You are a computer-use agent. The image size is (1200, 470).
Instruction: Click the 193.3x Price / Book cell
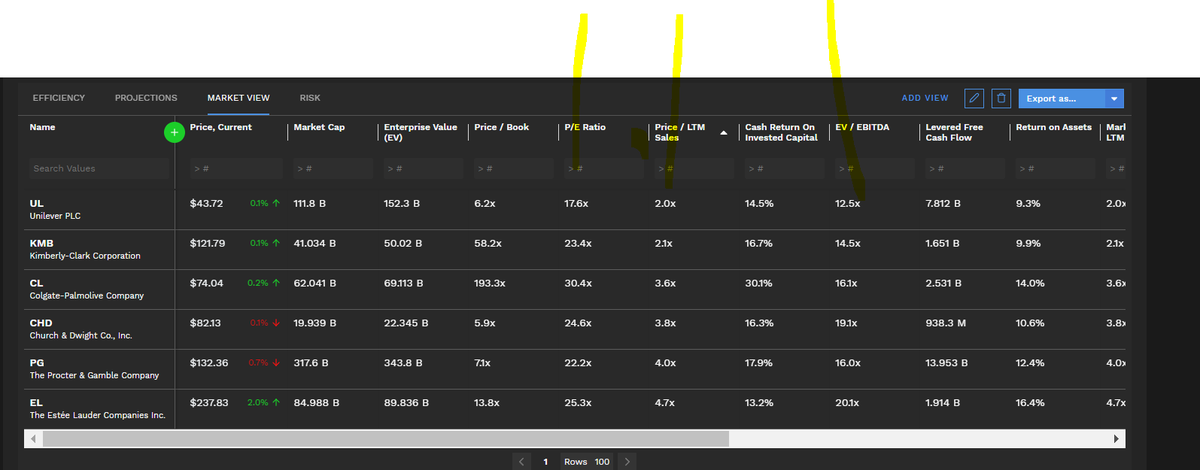click(x=489, y=283)
